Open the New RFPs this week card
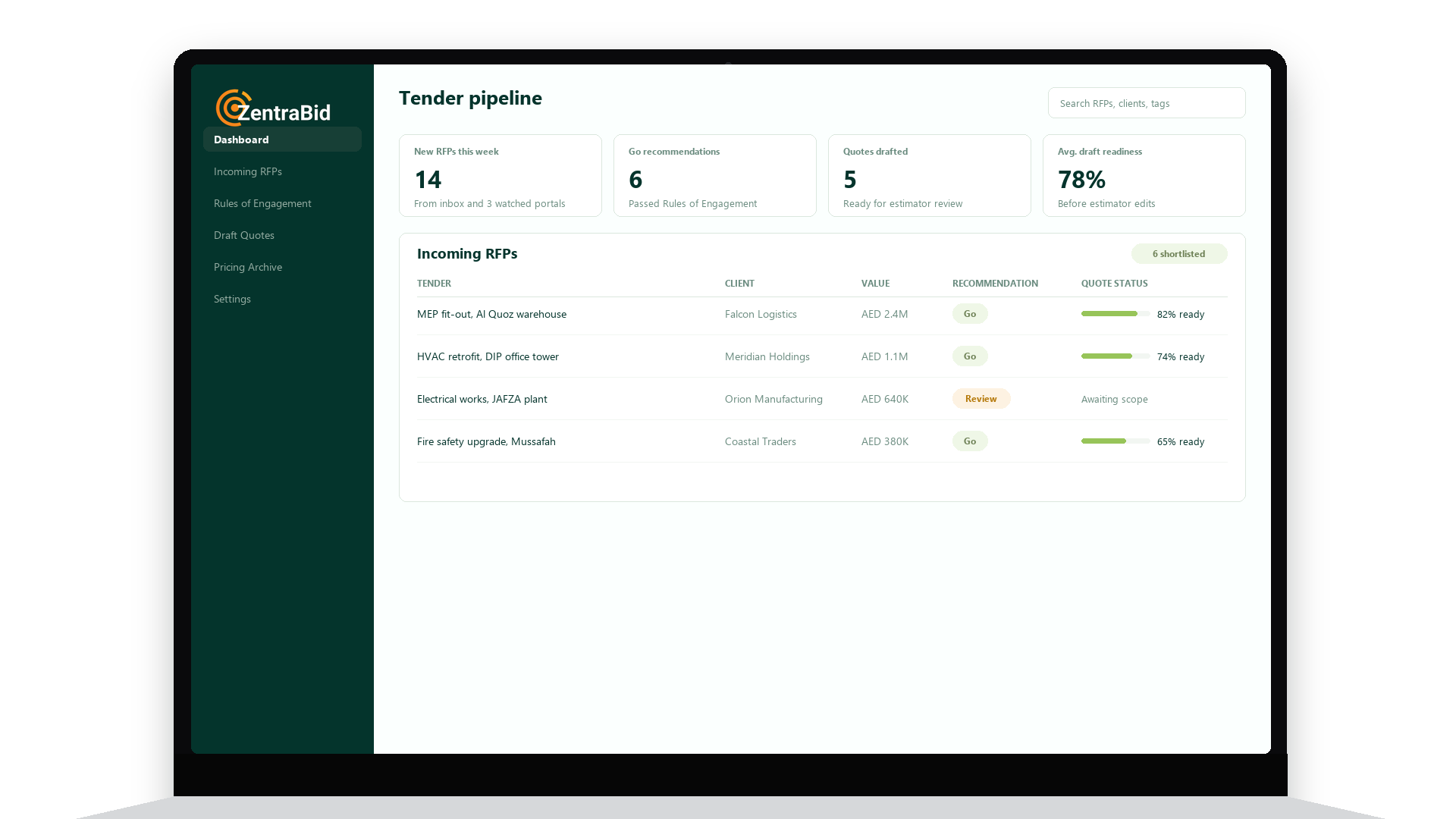The height and width of the screenshot is (819, 1456). coord(500,176)
